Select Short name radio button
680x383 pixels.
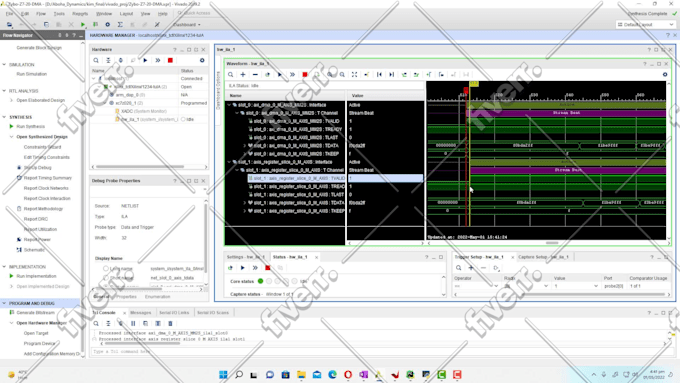106,278
